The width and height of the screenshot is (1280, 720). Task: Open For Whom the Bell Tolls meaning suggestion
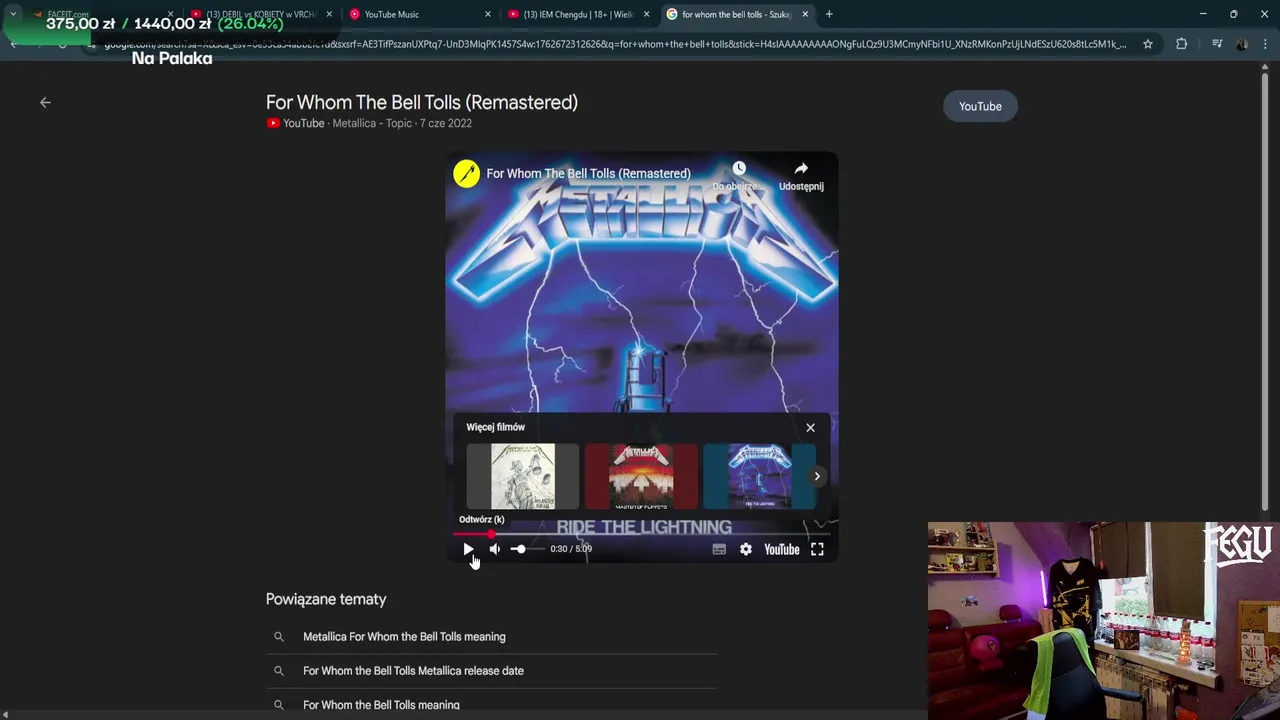pos(381,705)
